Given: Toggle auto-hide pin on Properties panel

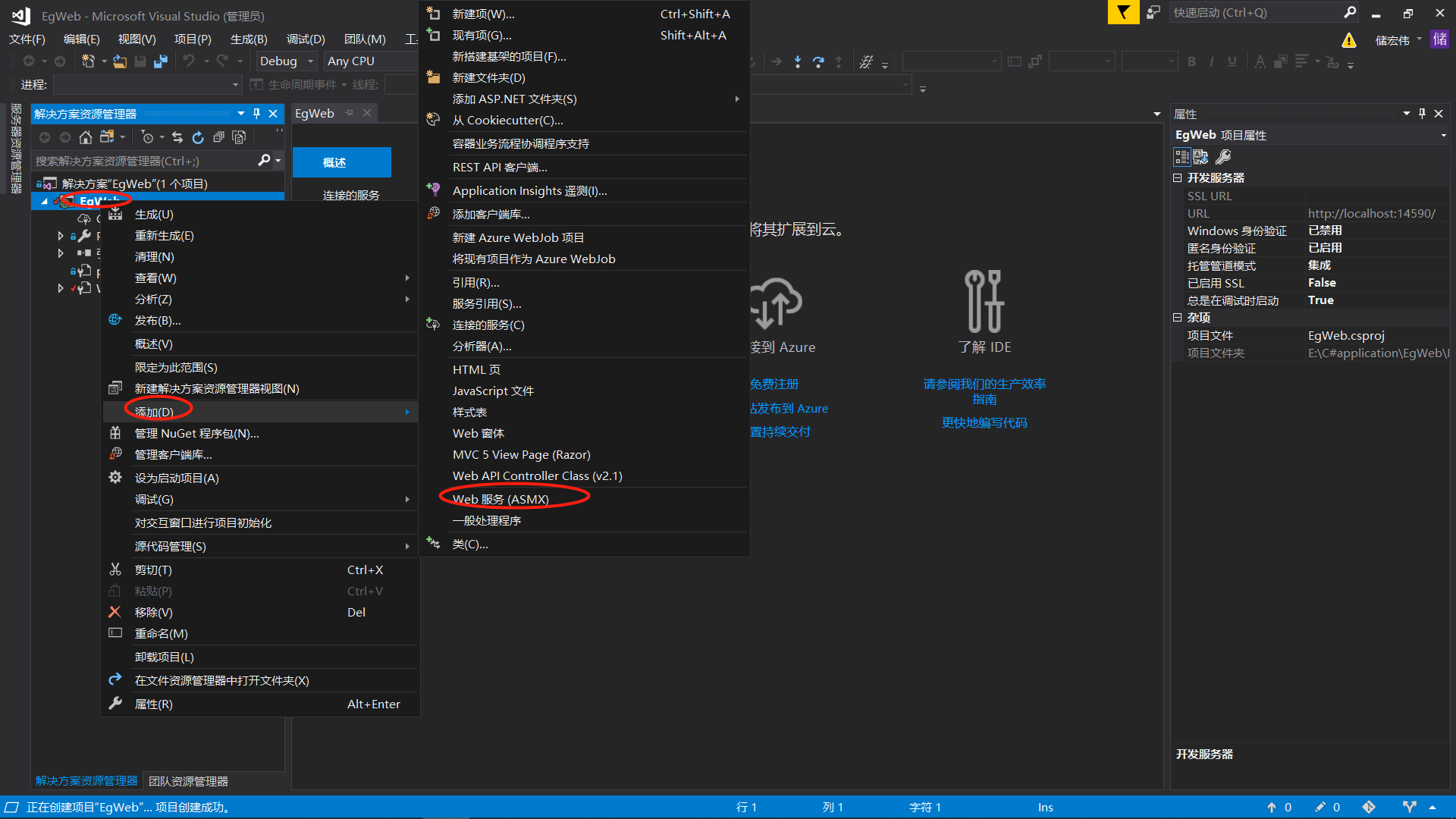Looking at the screenshot, I should 1422,114.
